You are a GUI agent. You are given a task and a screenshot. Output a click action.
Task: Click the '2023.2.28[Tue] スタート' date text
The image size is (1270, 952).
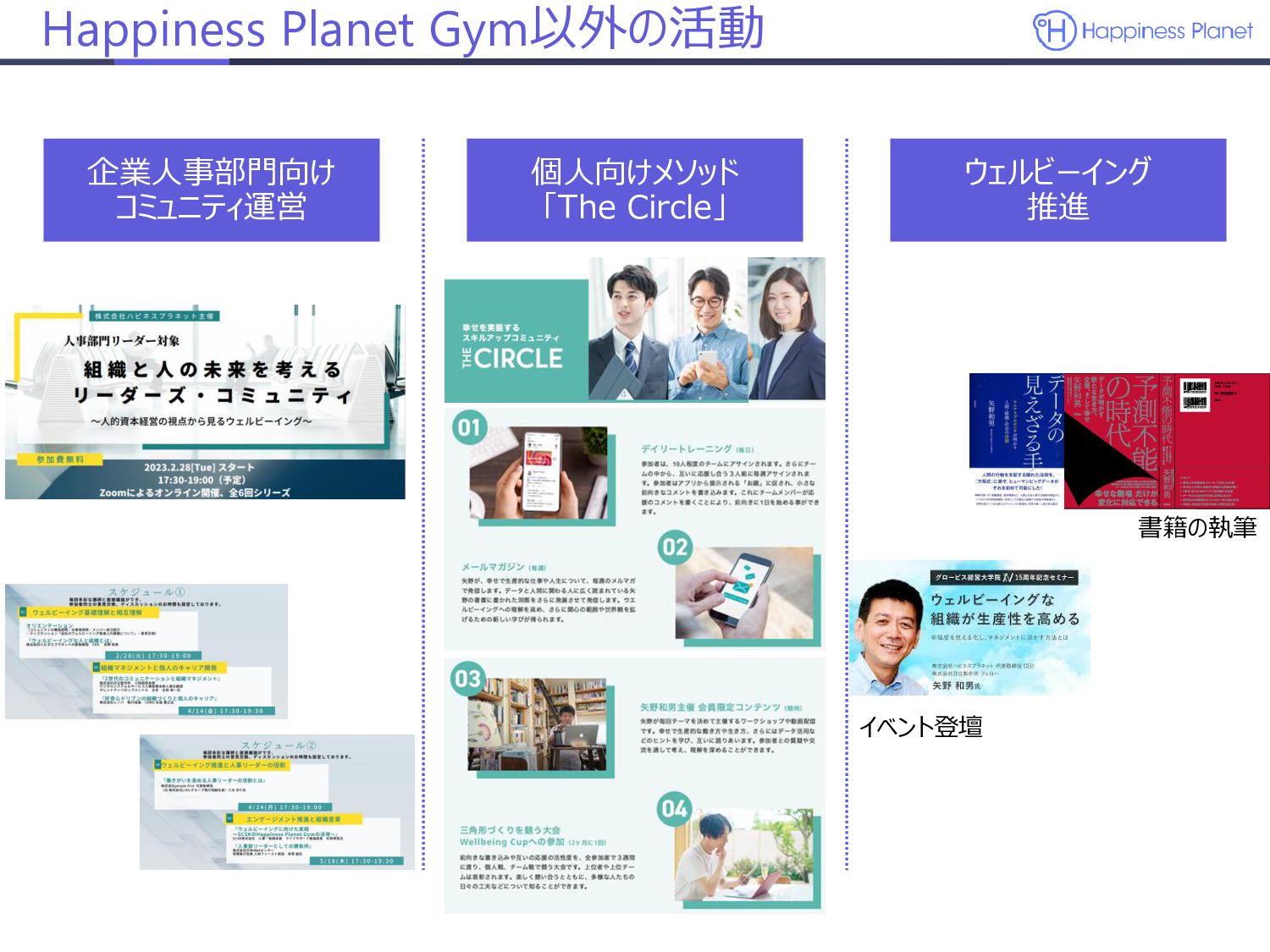[199, 467]
